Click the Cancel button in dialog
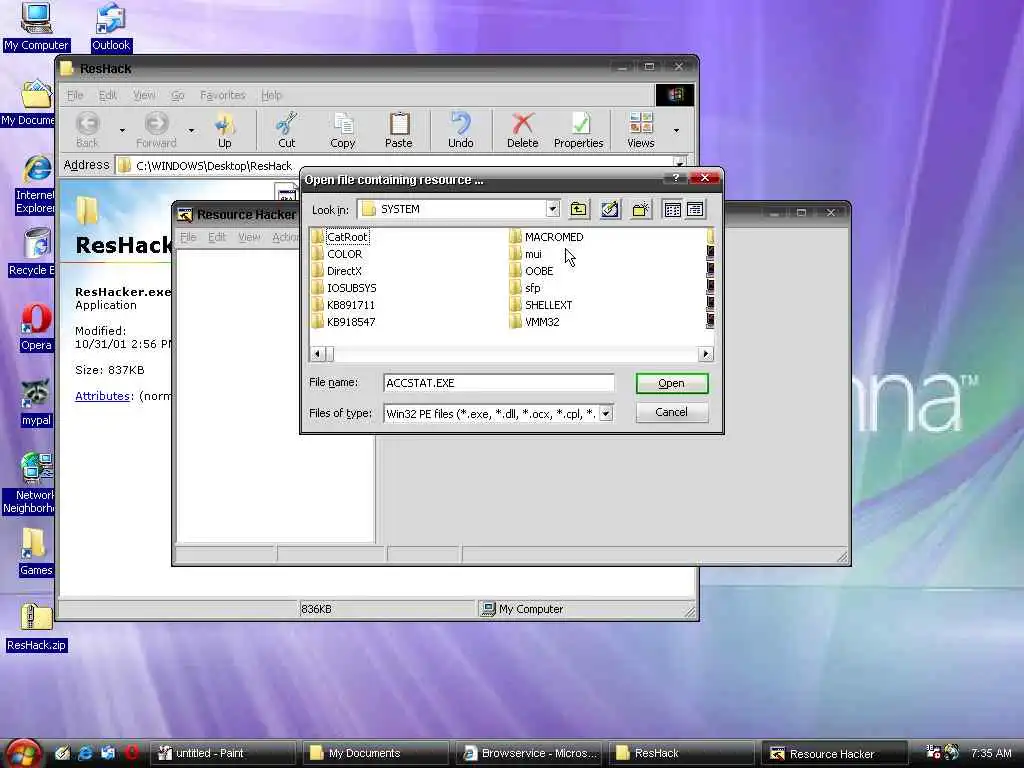 (671, 412)
